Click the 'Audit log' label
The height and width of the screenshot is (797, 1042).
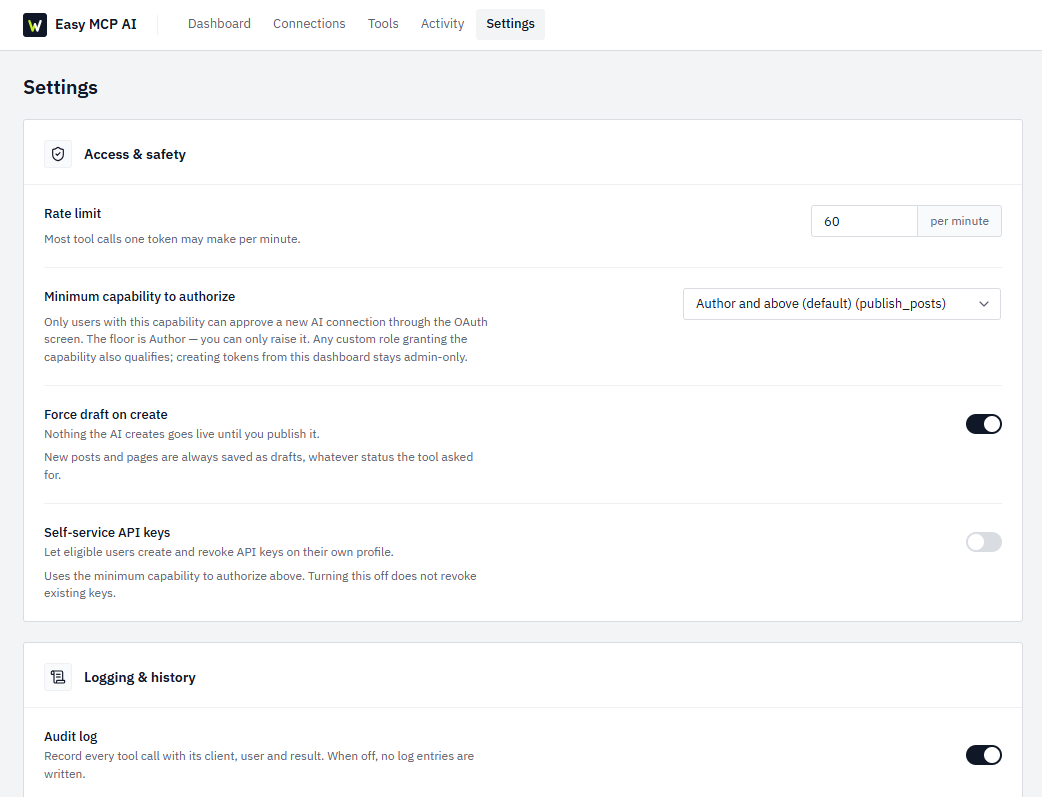(70, 737)
